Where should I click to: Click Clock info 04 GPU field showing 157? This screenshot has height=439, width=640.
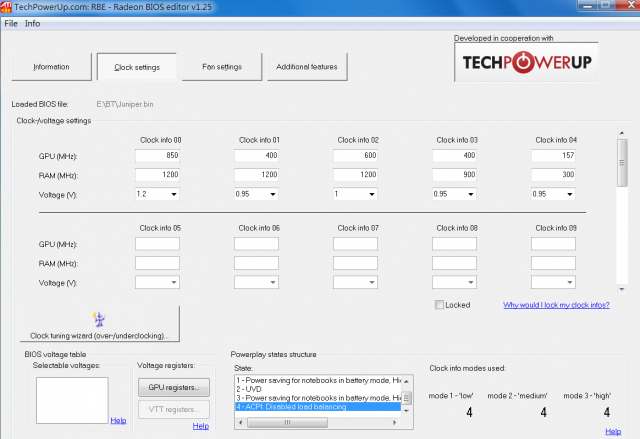(553, 155)
